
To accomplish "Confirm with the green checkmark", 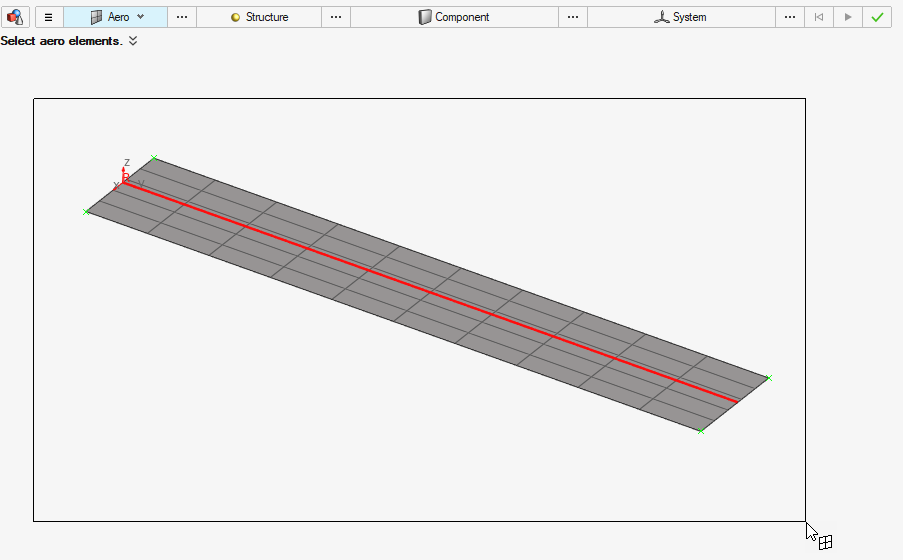I will [877, 17].
